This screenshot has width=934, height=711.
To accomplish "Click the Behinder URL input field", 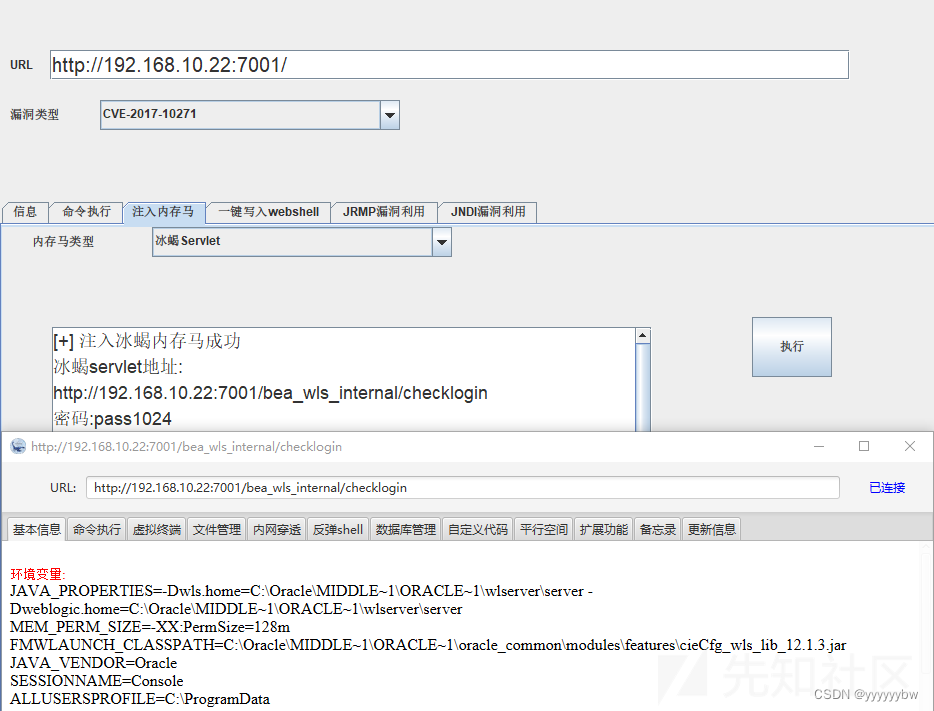I will 463,488.
